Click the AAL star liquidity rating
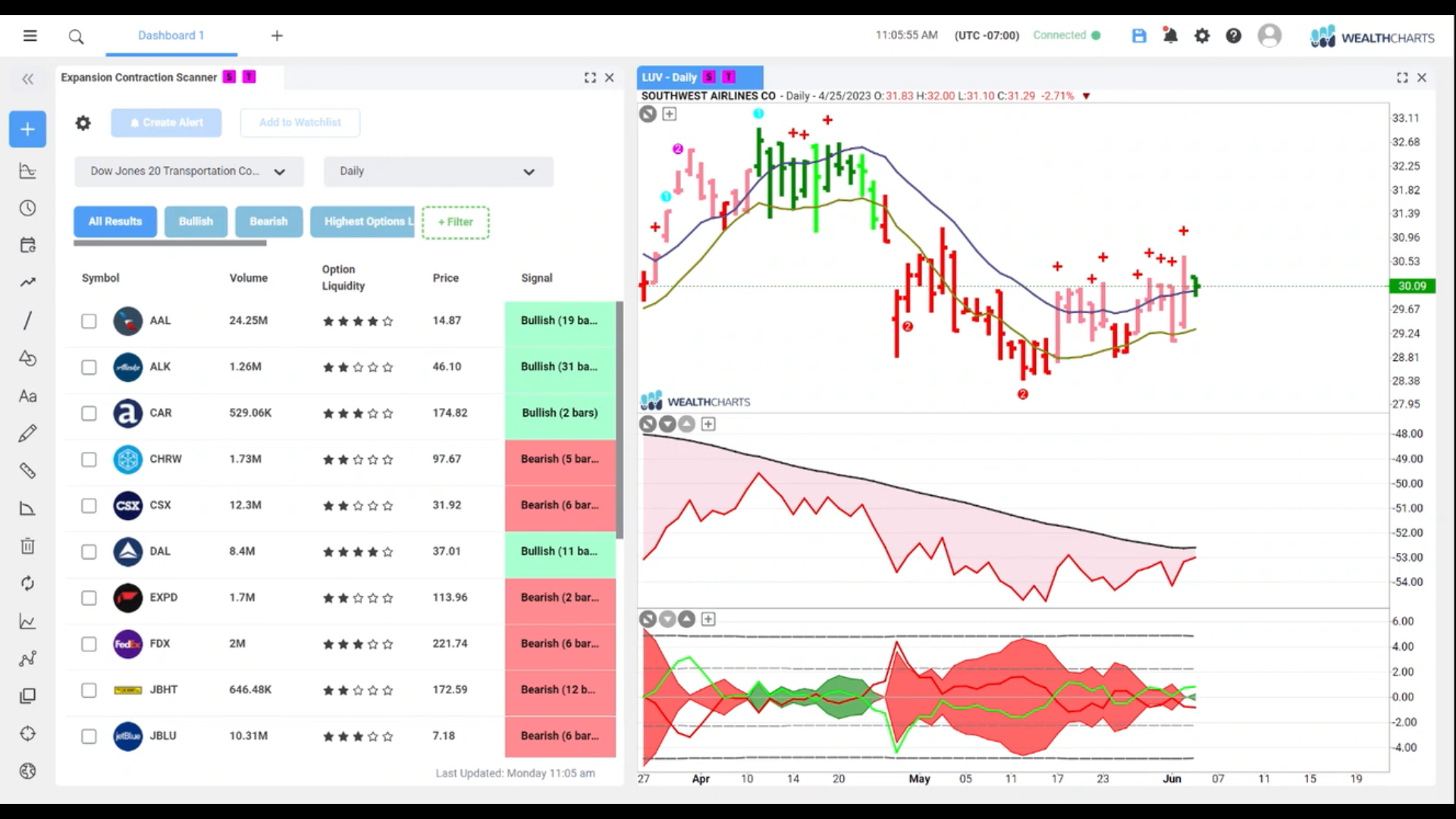1456x819 pixels. point(358,322)
